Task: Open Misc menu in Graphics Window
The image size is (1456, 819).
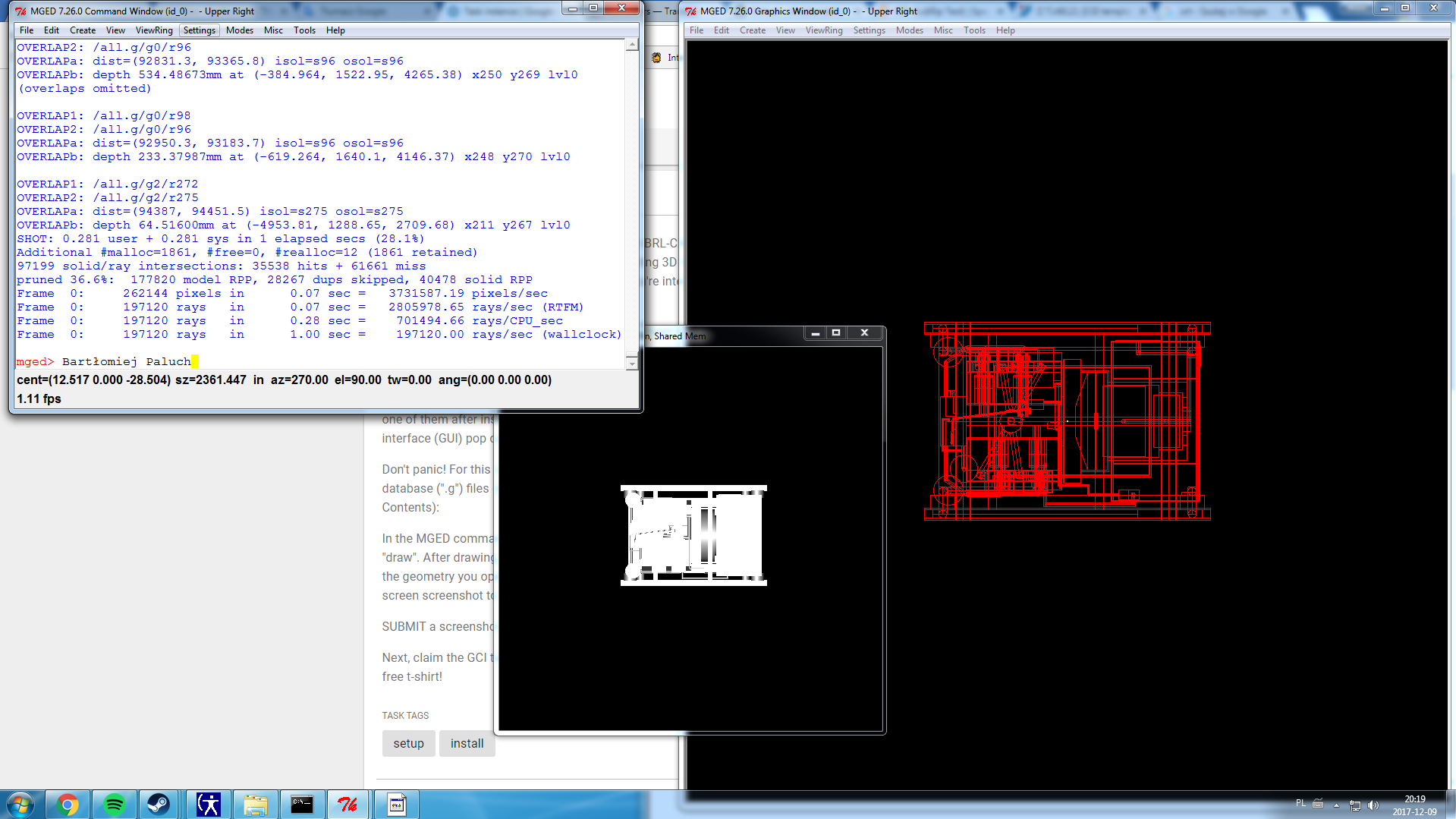Action: point(943,30)
